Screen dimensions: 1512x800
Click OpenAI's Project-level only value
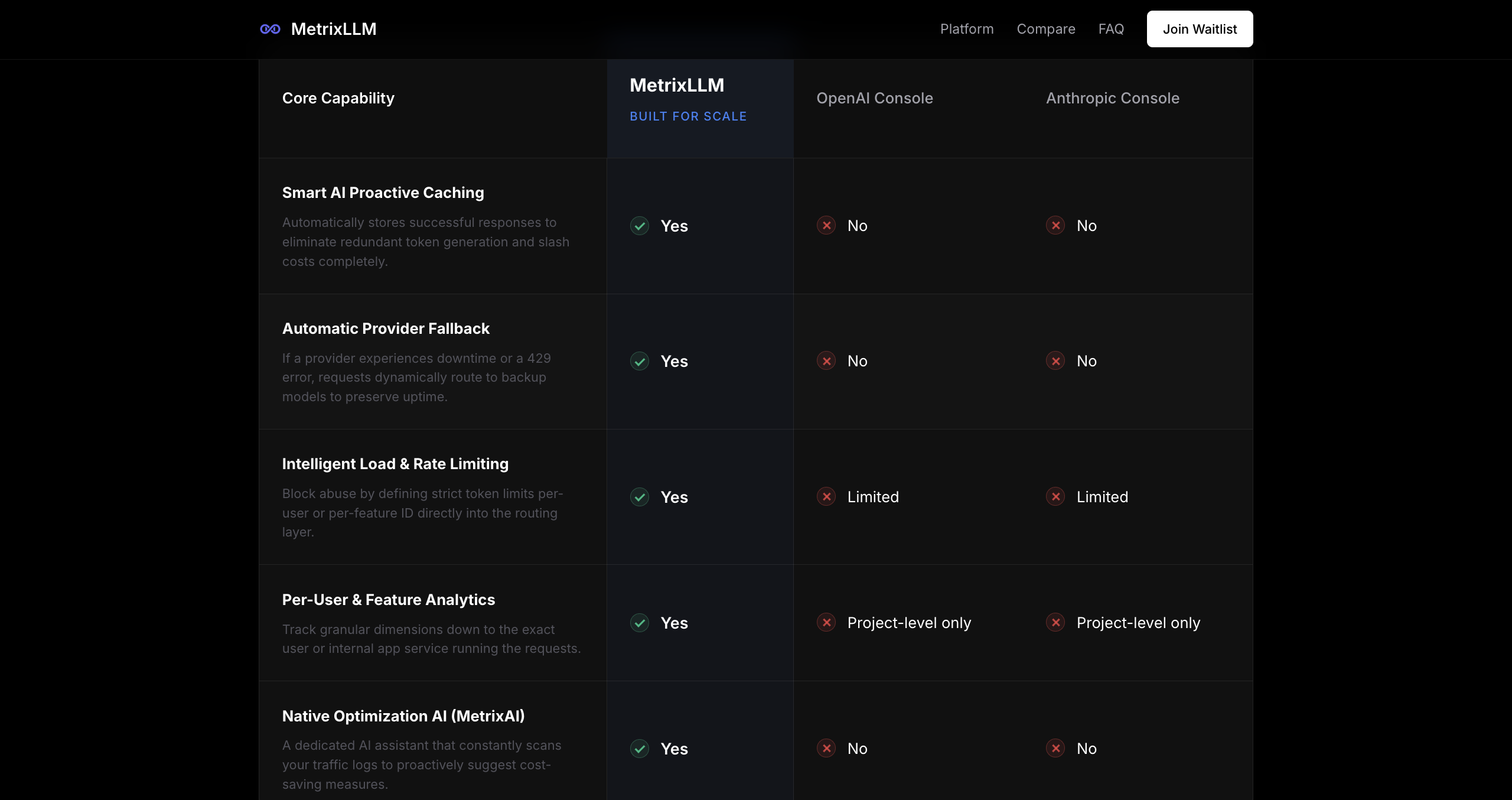909,623
